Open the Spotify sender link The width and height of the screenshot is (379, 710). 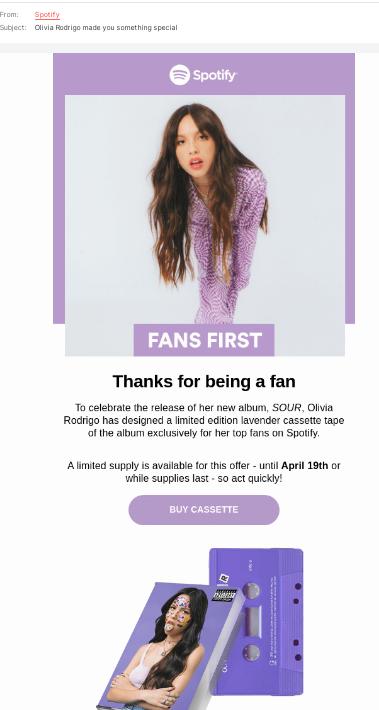click(47, 14)
